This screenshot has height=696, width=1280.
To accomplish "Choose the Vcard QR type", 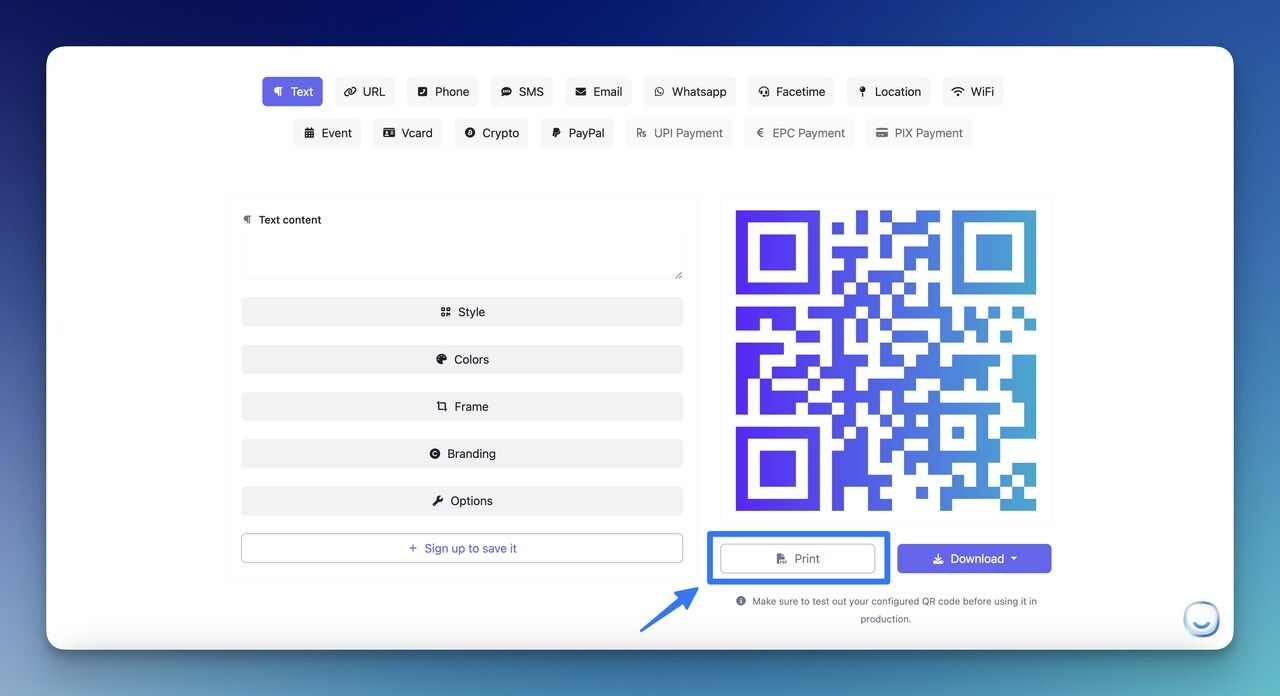I will coord(407,133).
